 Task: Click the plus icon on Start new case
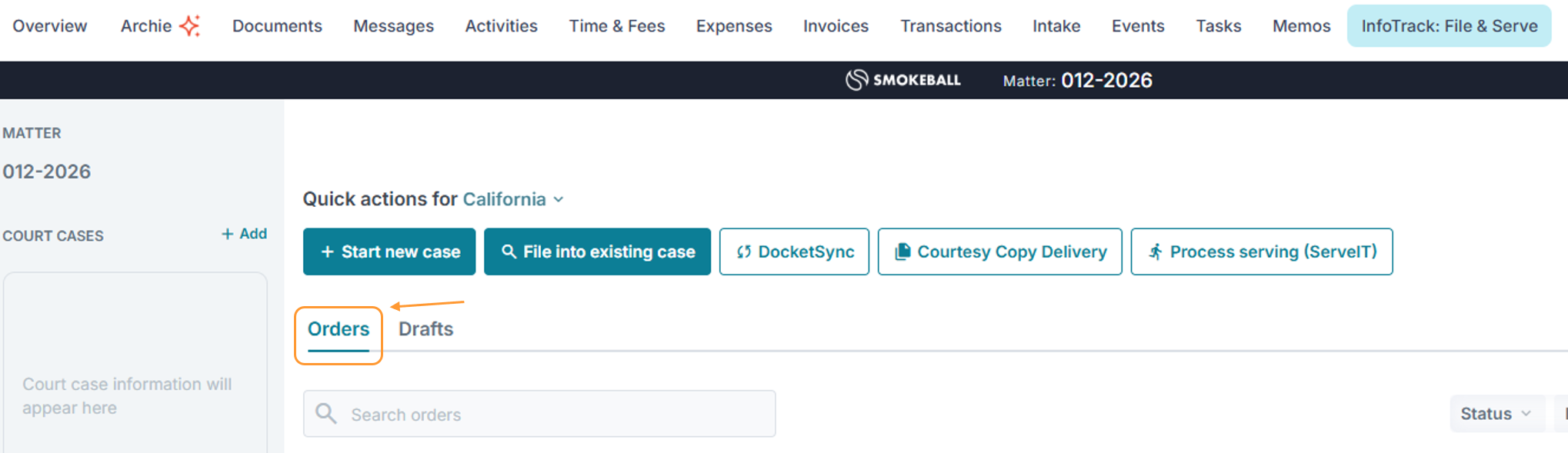(327, 251)
